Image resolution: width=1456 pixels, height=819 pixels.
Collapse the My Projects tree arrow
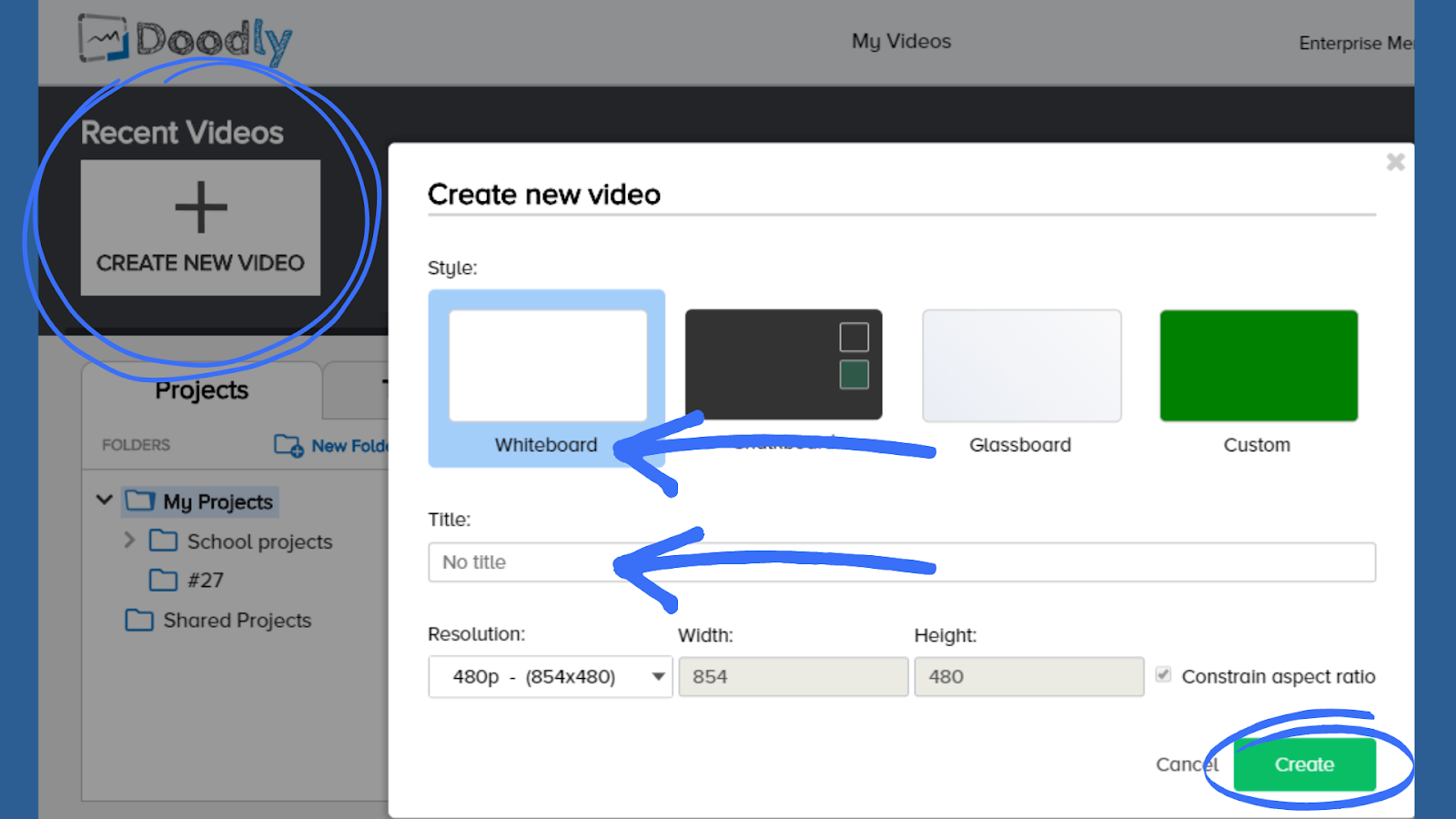coord(105,500)
